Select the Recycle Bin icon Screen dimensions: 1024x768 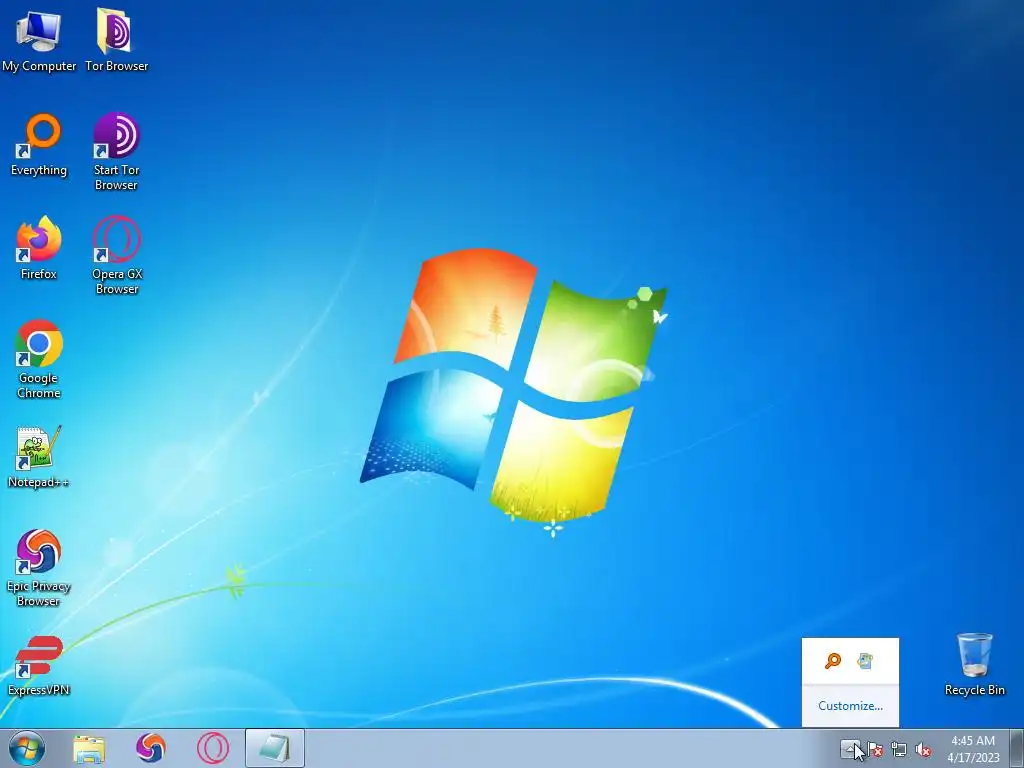(974, 664)
